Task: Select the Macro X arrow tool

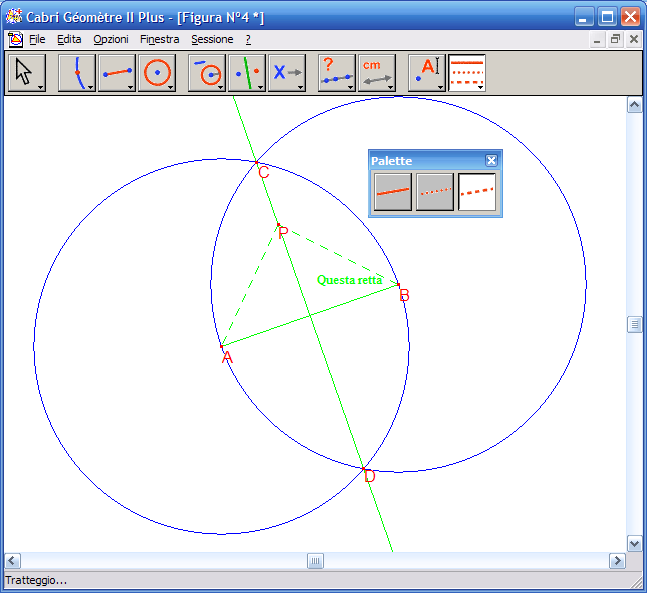Action: [x=287, y=73]
